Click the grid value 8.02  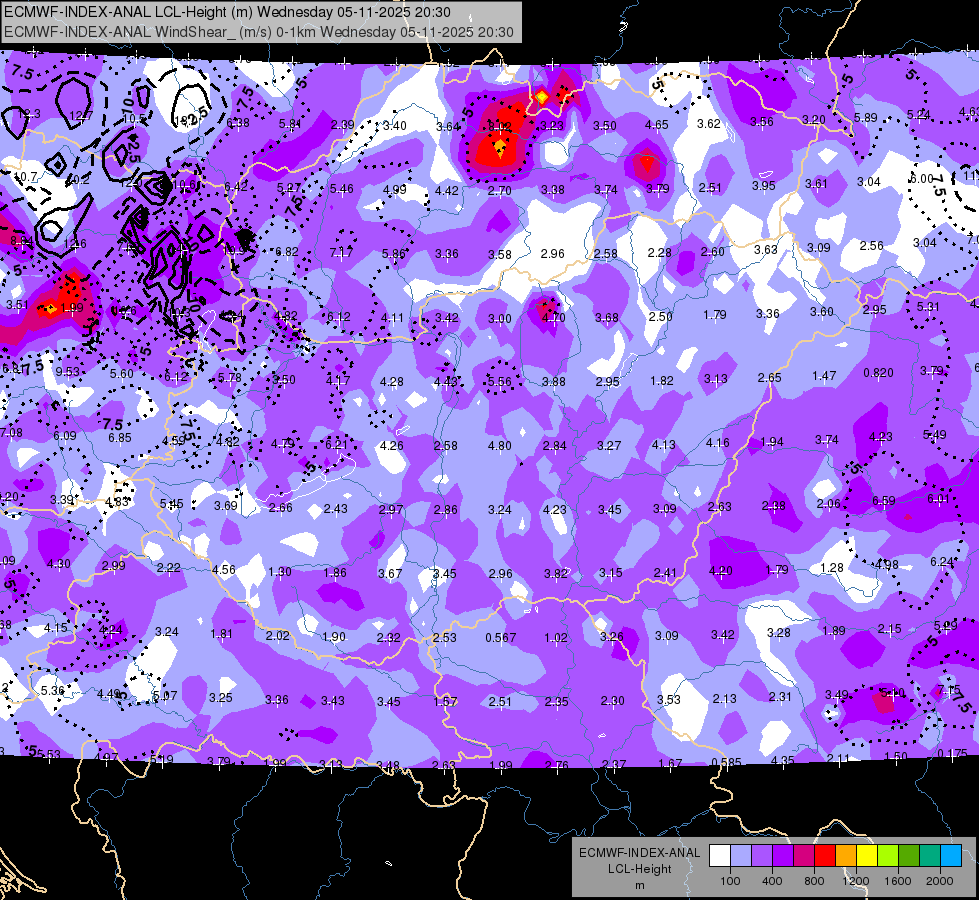(500, 127)
